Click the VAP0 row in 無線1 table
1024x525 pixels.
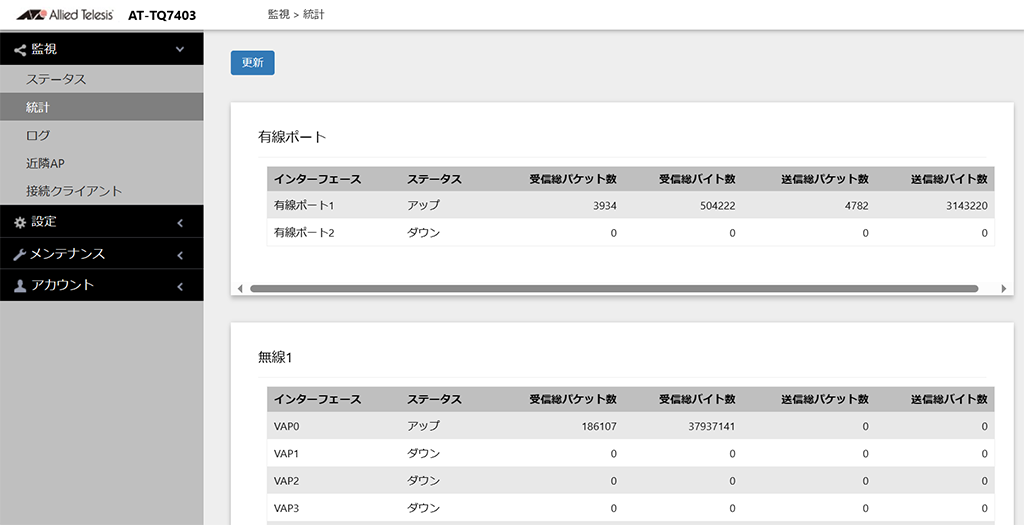[630, 426]
